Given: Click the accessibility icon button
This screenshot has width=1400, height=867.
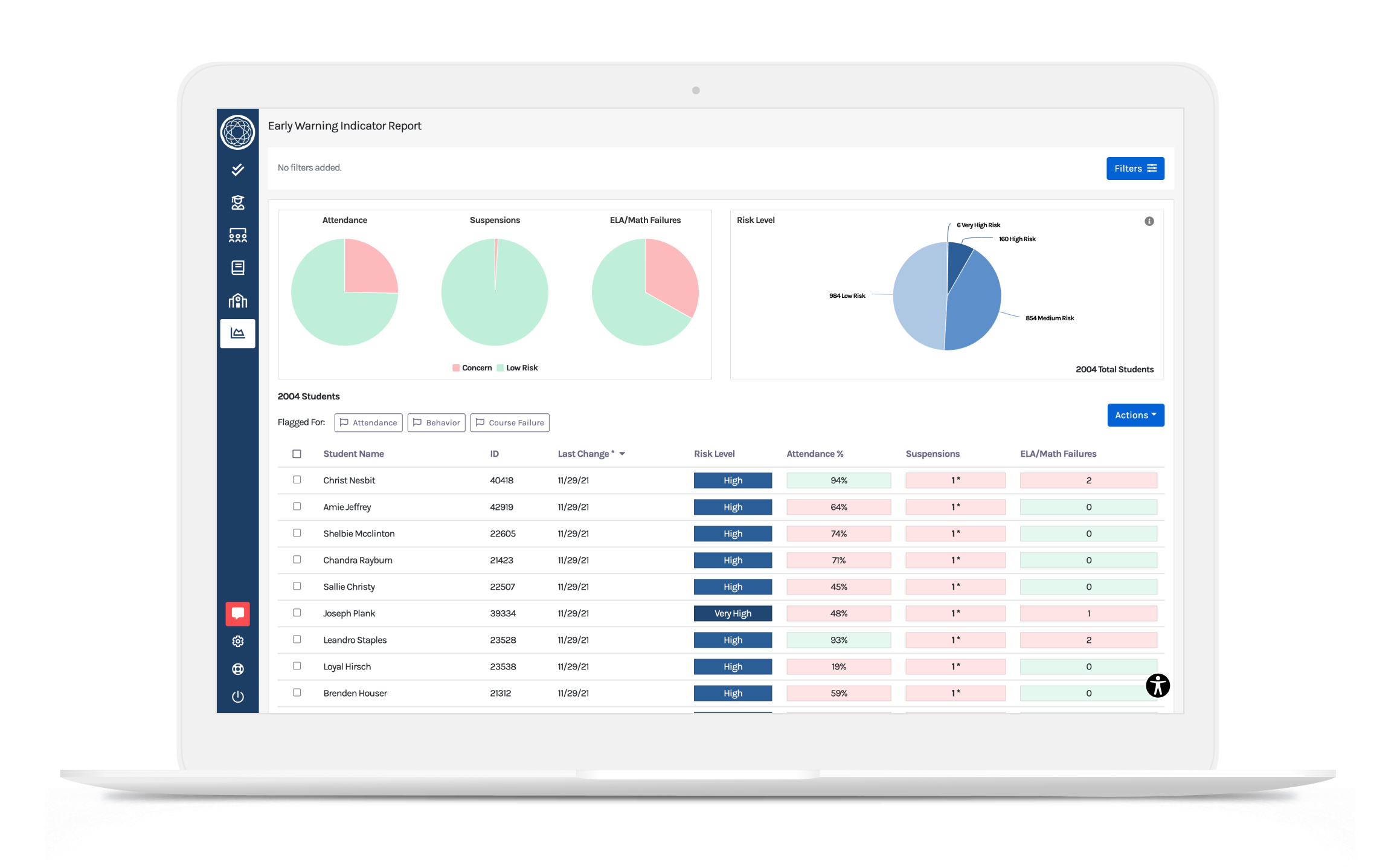Looking at the screenshot, I should (1157, 685).
